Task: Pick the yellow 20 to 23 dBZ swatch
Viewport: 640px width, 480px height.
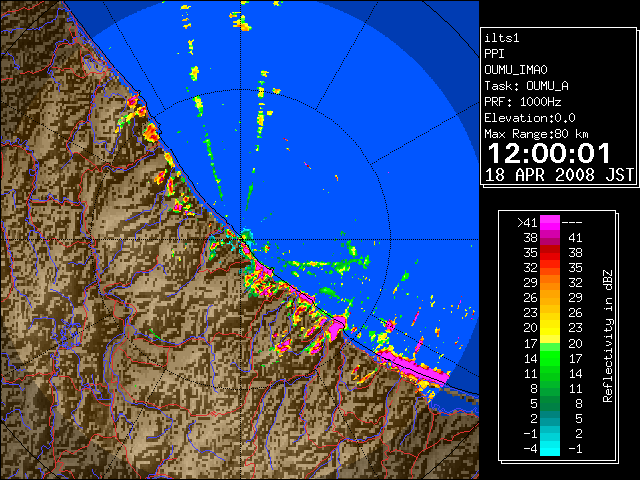Action: 550,328
